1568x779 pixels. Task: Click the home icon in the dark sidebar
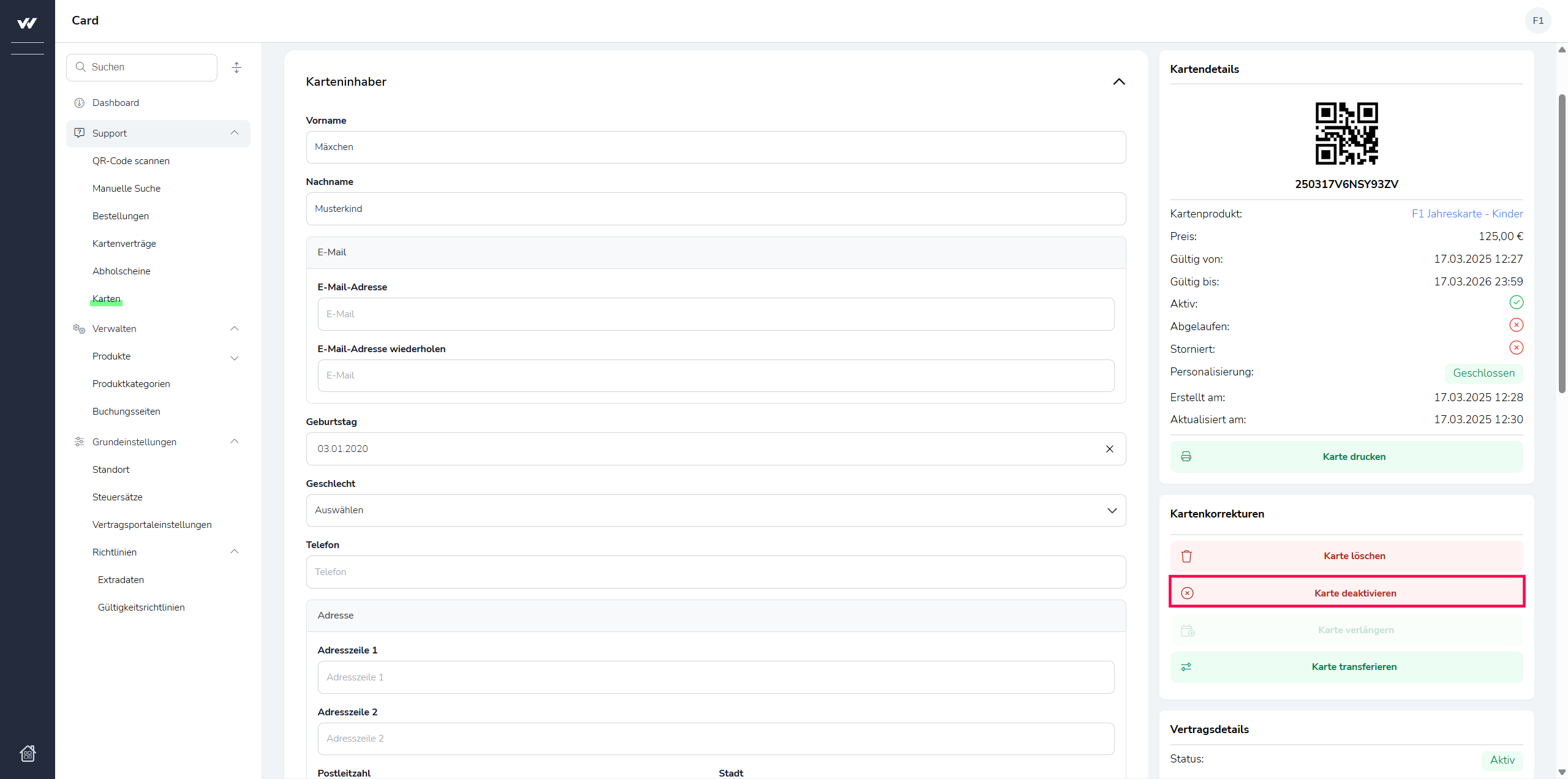pyautogui.click(x=28, y=753)
